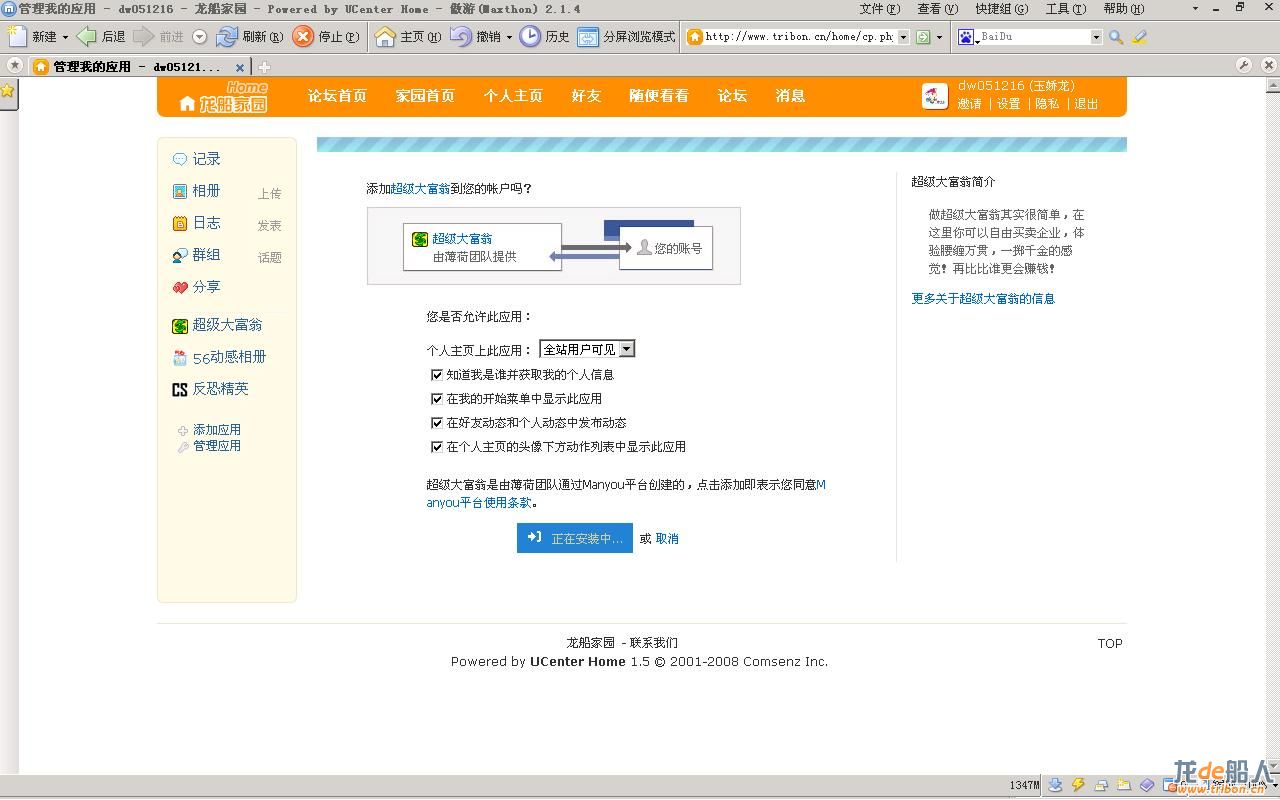Open the 历史 history clock icon
This screenshot has height=800, width=1280.
pyautogui.click(x=530, y=37)
